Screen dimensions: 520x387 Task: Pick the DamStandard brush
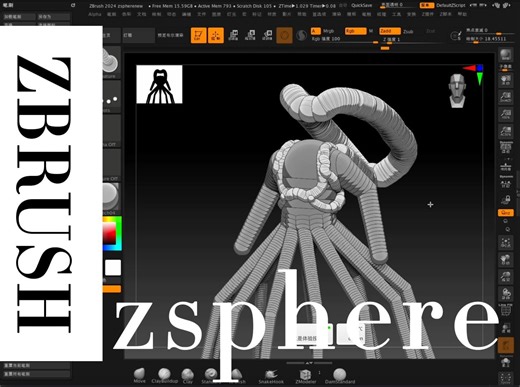click(340, 376)
